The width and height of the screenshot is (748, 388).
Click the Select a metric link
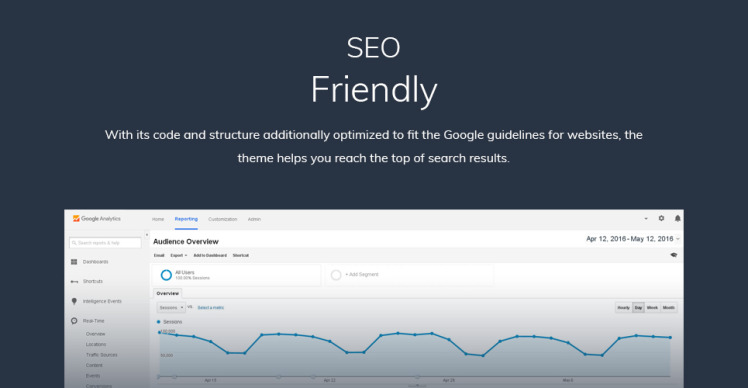[x=210, y=308]
